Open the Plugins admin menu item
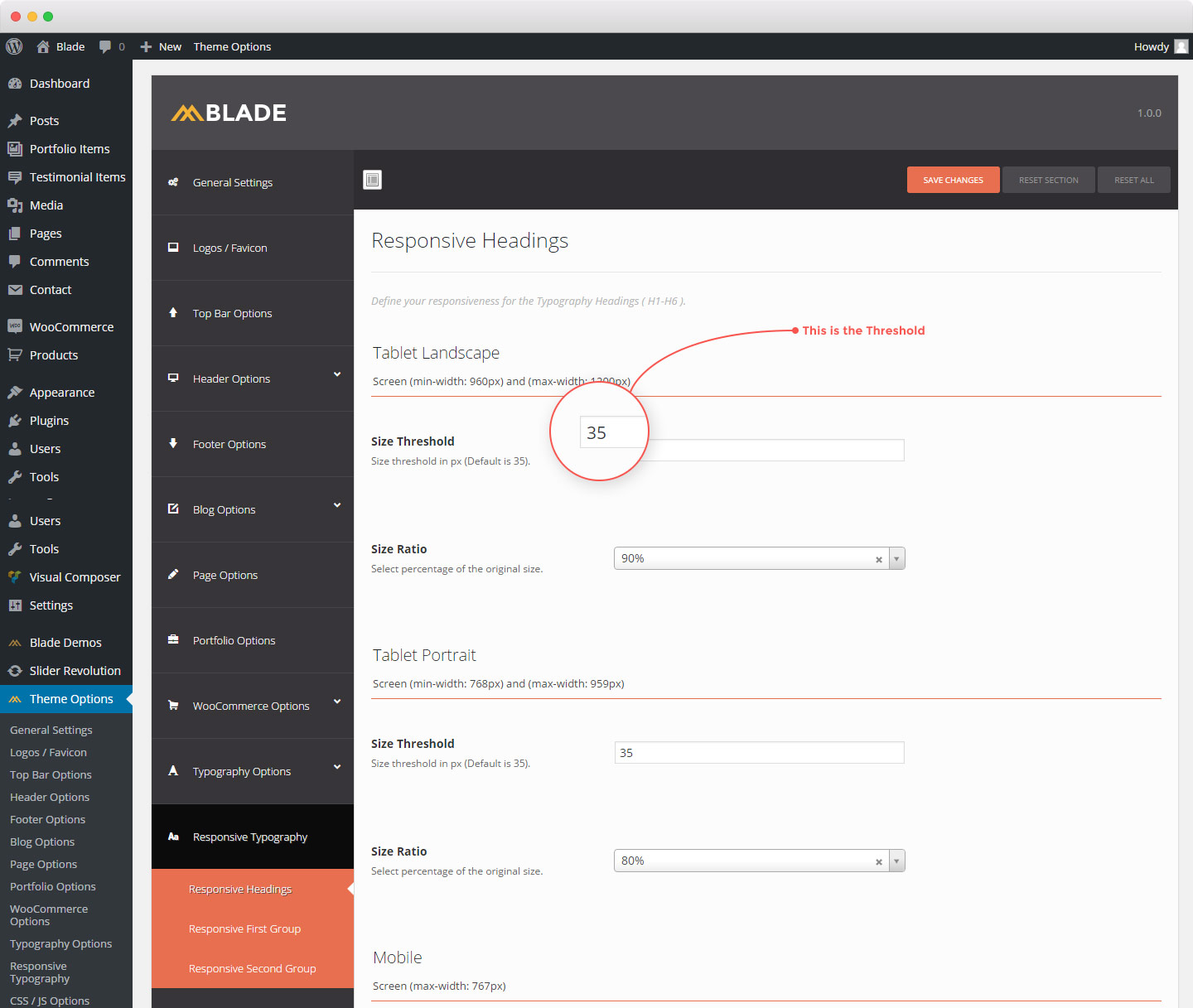 coord(49,421)
